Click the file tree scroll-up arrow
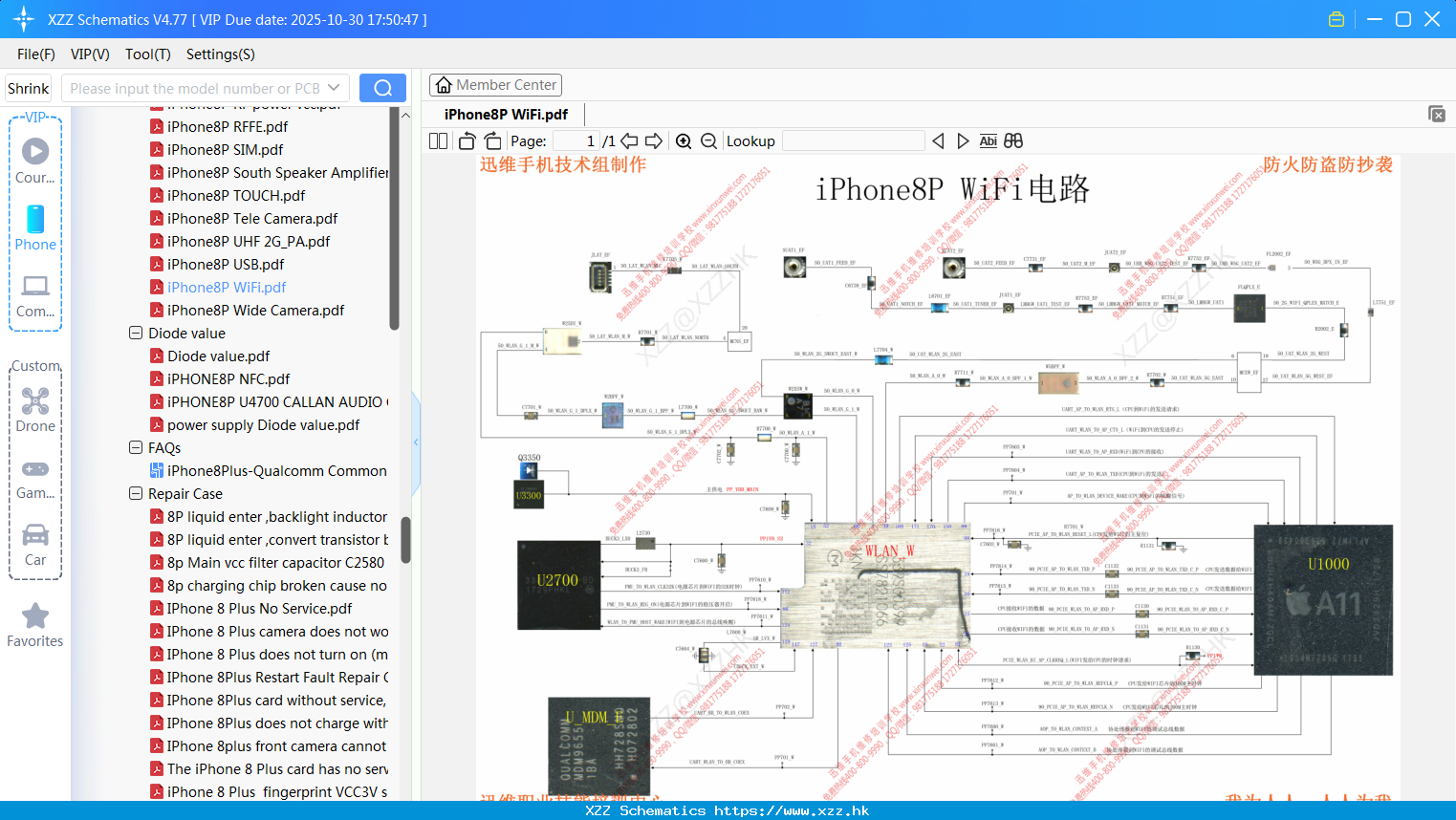The height and width of the screenshot is (820, 1456). 405,115
